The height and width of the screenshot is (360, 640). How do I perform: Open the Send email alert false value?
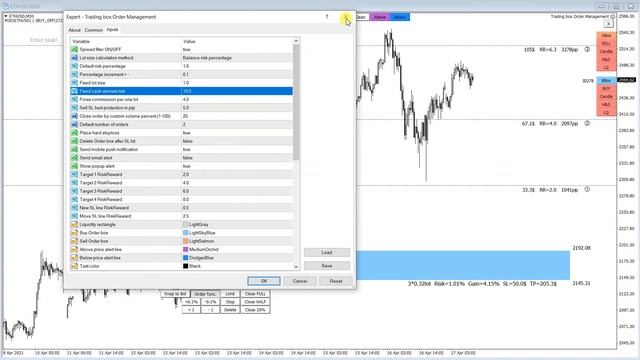pyautogui.click(x=237, y=158)
